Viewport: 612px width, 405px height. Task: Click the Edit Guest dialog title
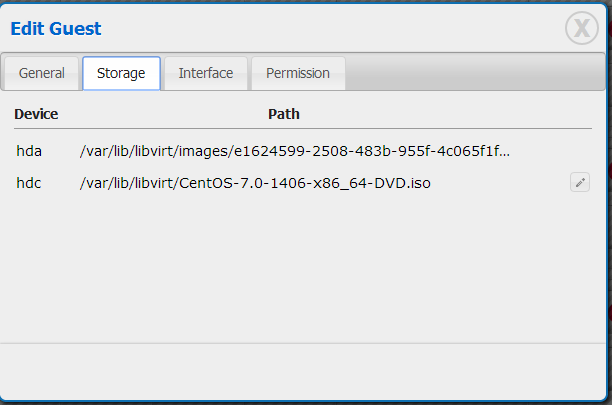[56, 29]
